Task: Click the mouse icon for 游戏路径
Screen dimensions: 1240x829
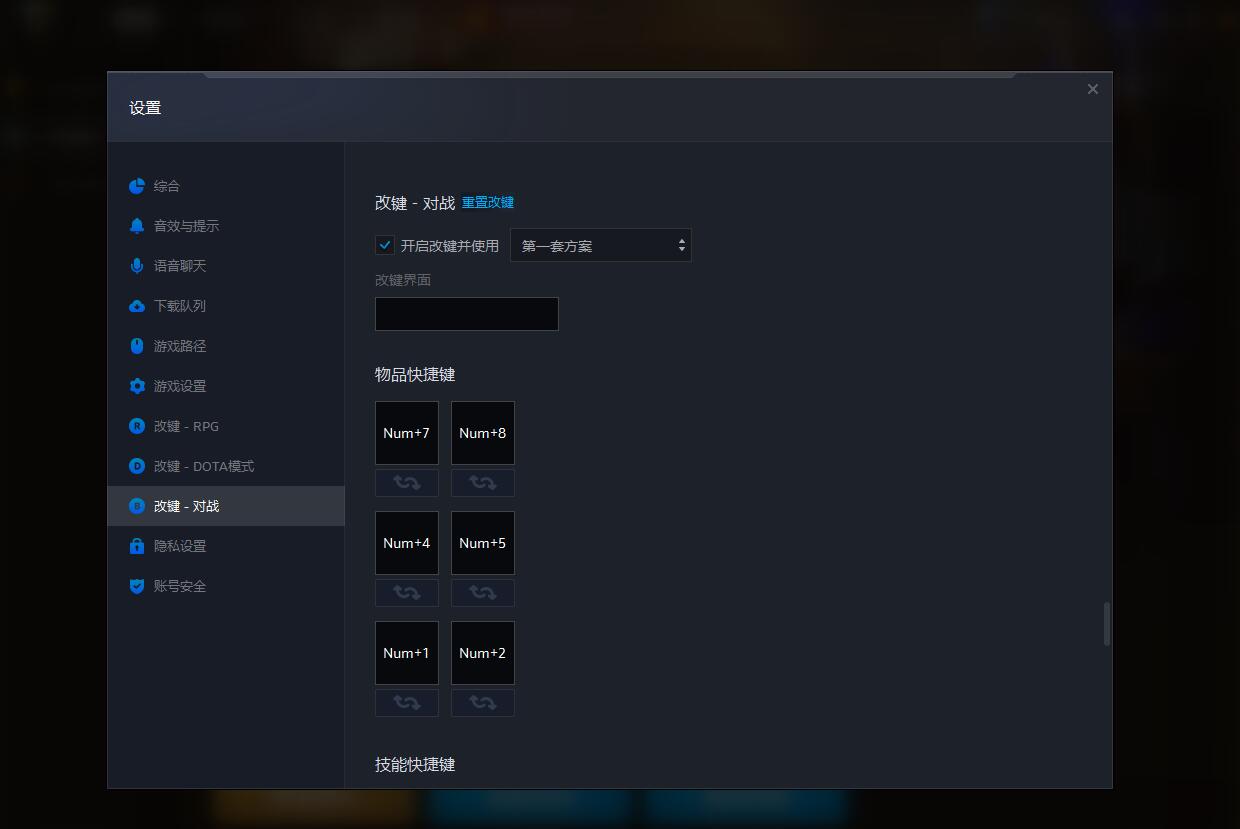Action: click(x=137, y=346)
